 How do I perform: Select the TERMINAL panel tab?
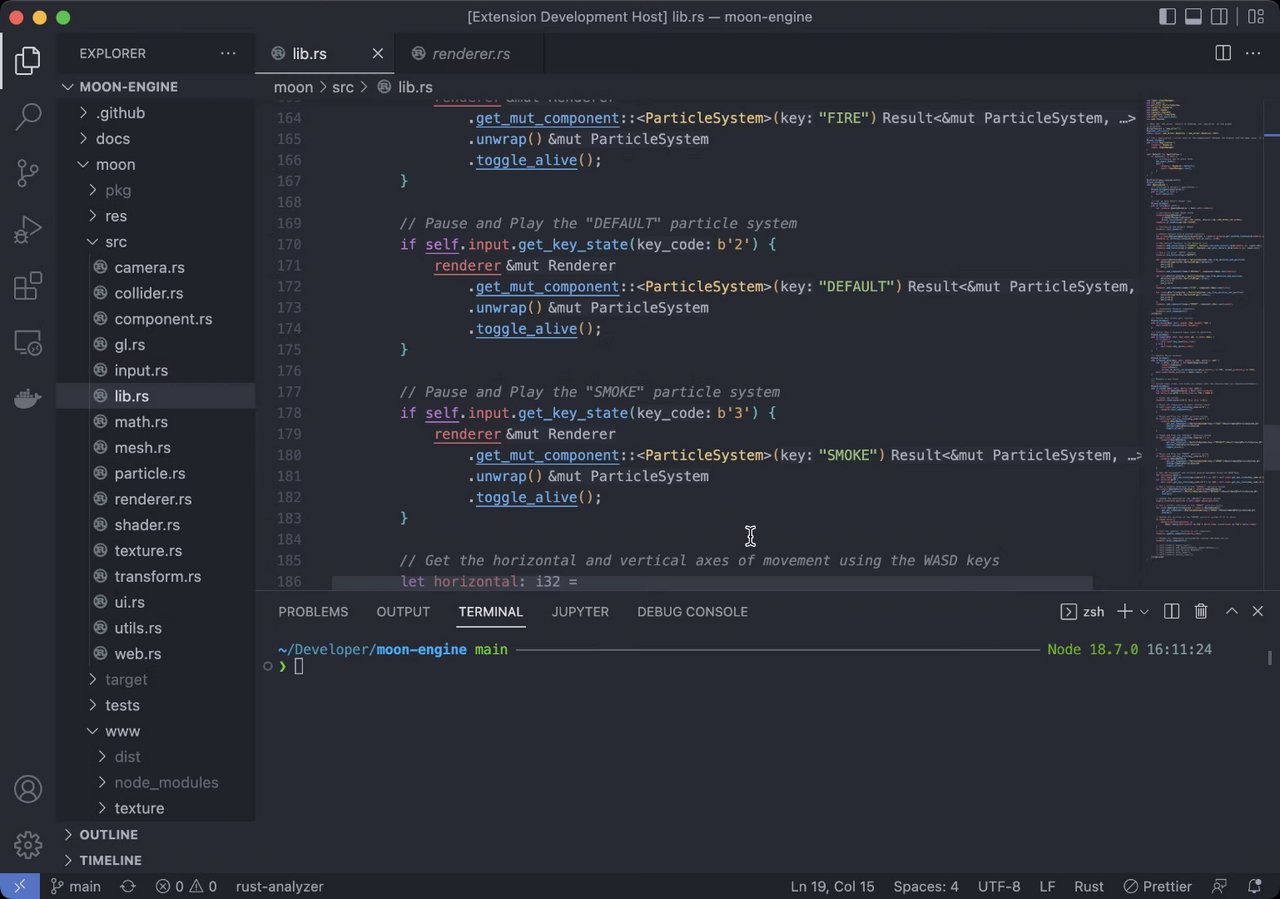pyautogui.click(x=491, y=611)
